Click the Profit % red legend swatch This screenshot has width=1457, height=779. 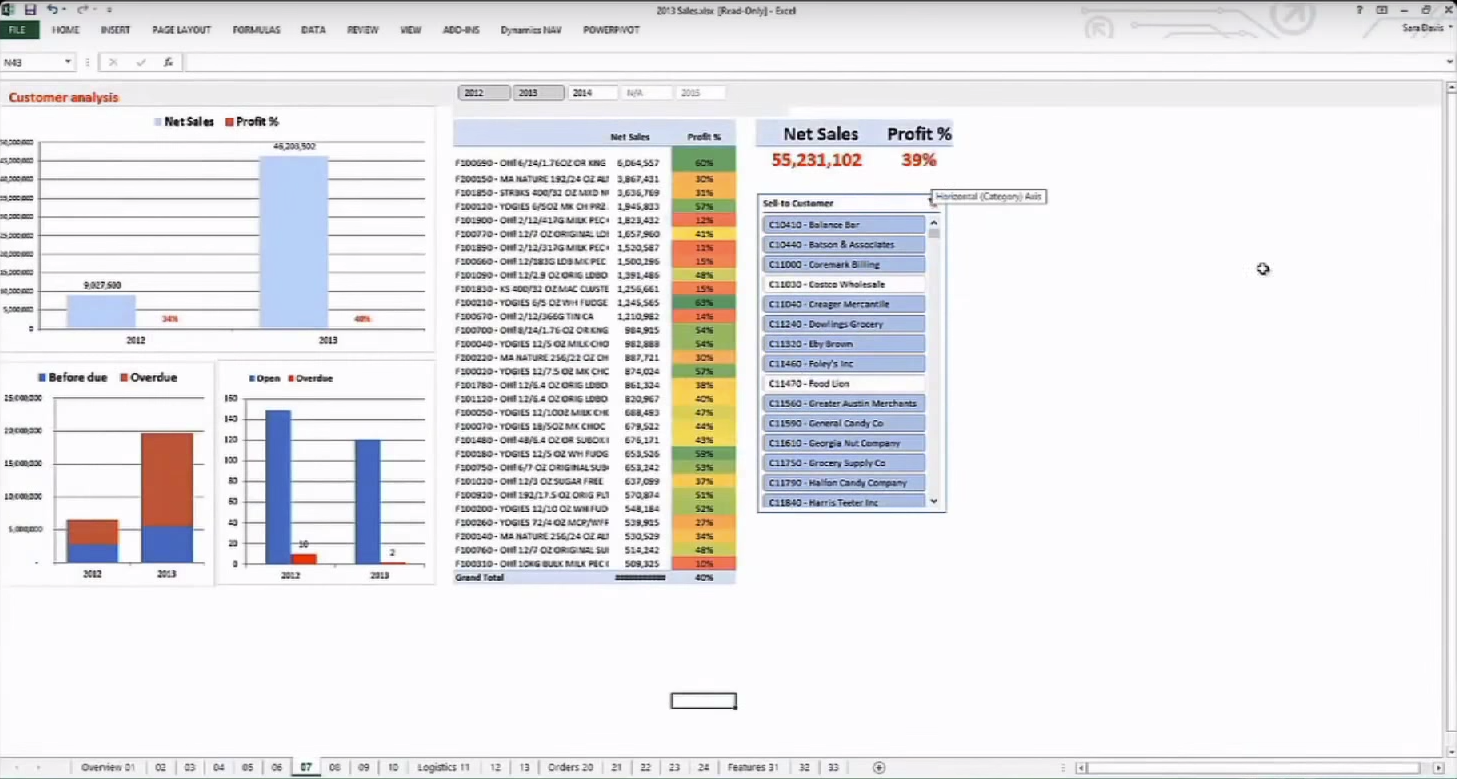click(x=229, y=122)
